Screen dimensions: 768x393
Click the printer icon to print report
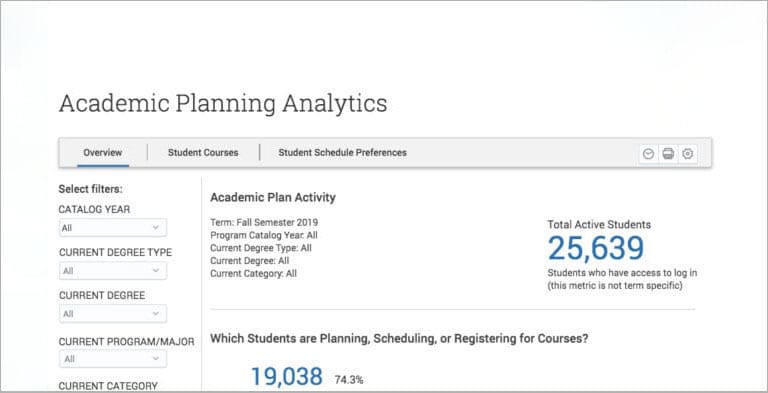click(668, 154)
